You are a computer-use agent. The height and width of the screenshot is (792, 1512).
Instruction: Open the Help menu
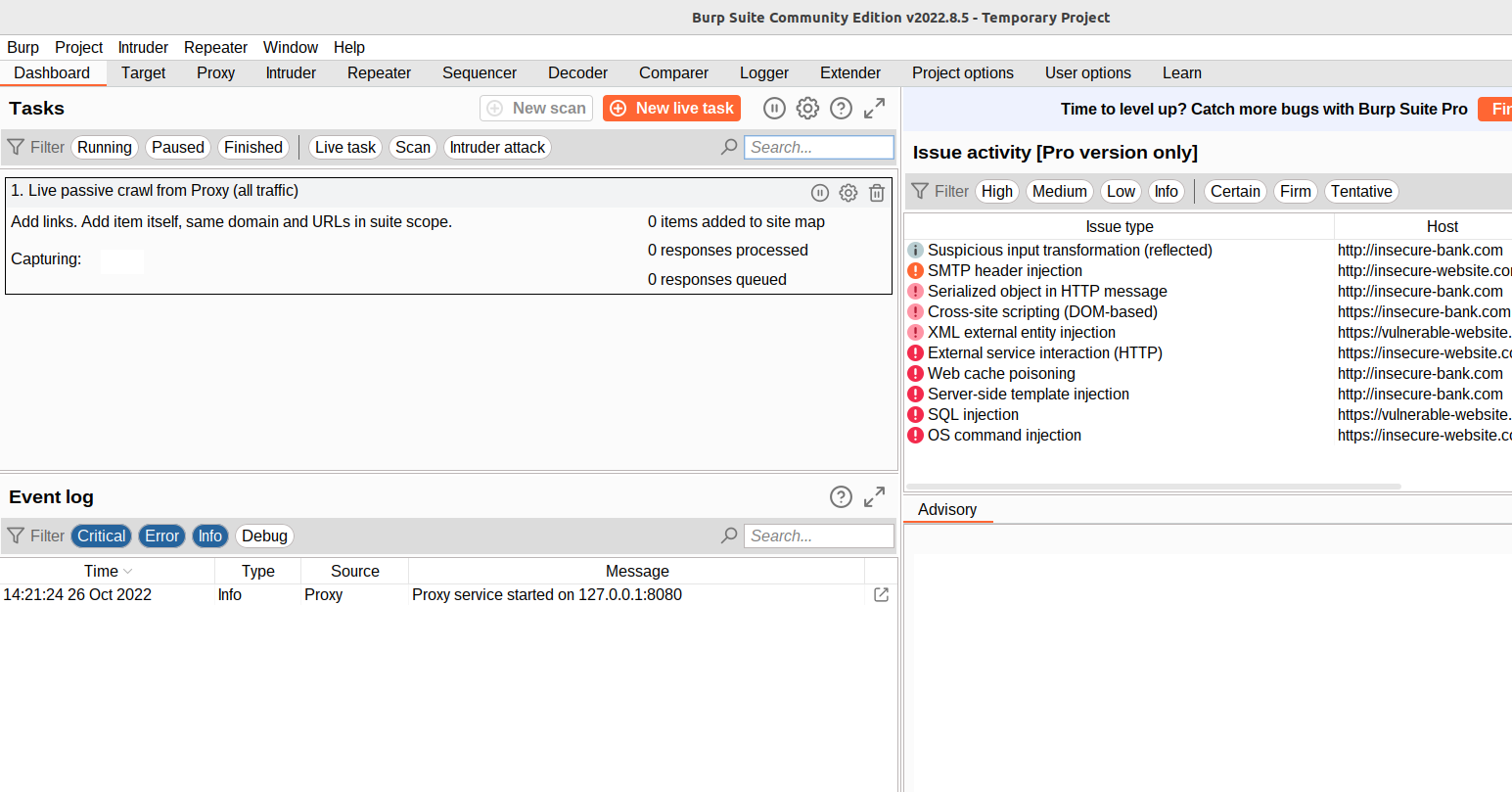click(x=349, y=47)
